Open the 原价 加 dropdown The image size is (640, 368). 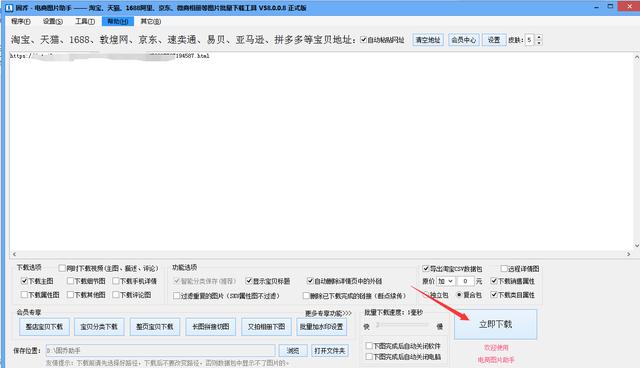(x=445, y=281)
